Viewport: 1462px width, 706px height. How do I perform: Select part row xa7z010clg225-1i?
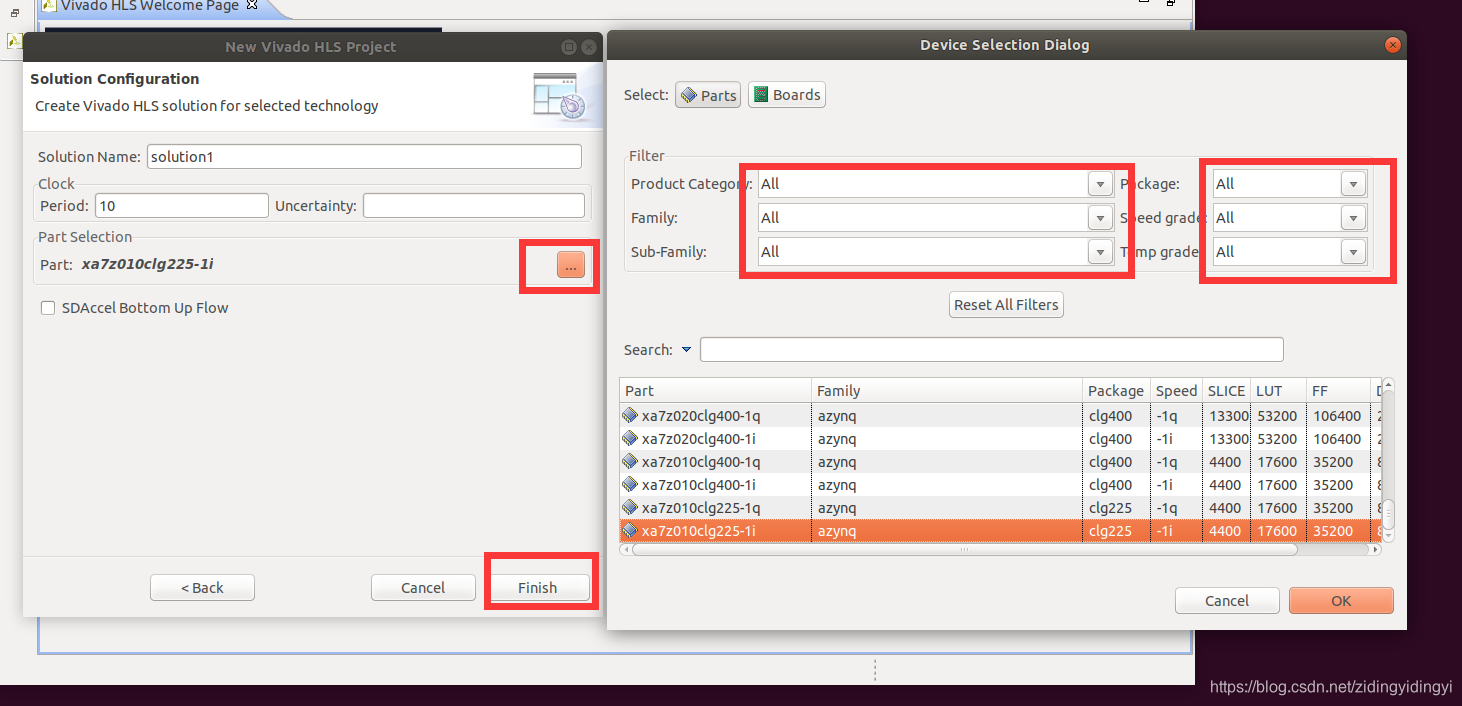[1000, 531]
